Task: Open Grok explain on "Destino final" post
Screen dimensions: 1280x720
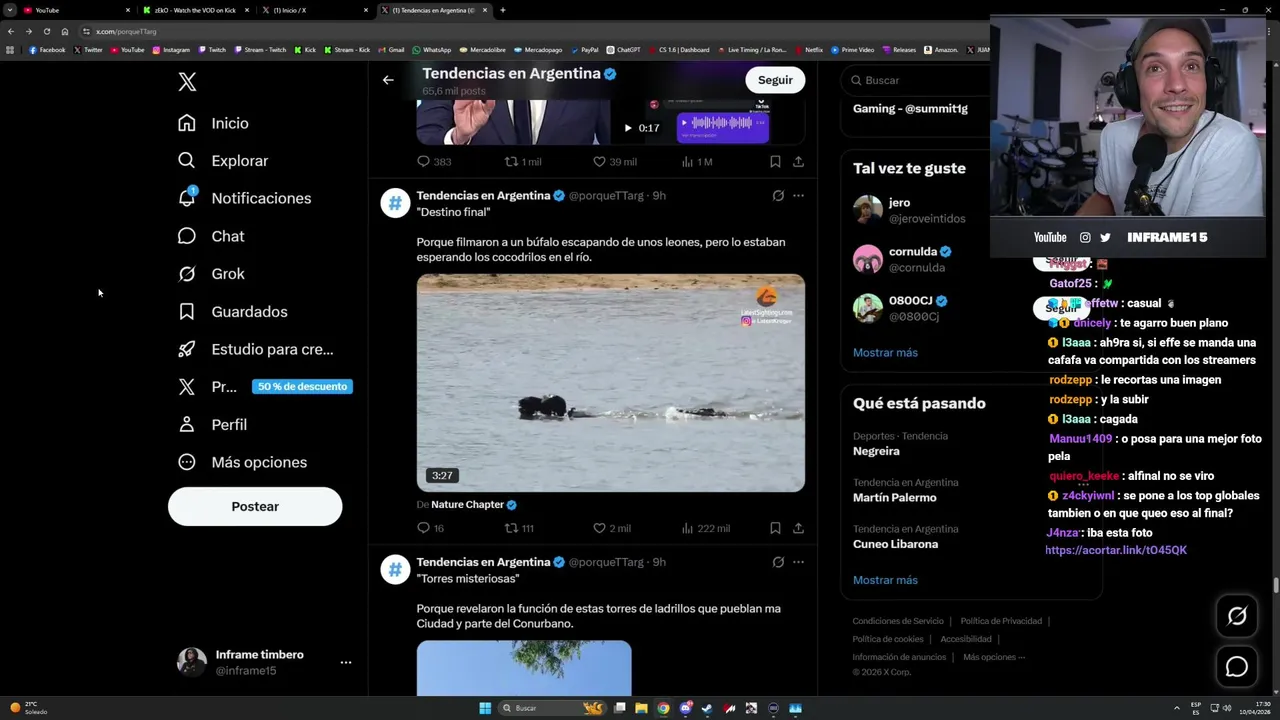Action: point(778,196)
